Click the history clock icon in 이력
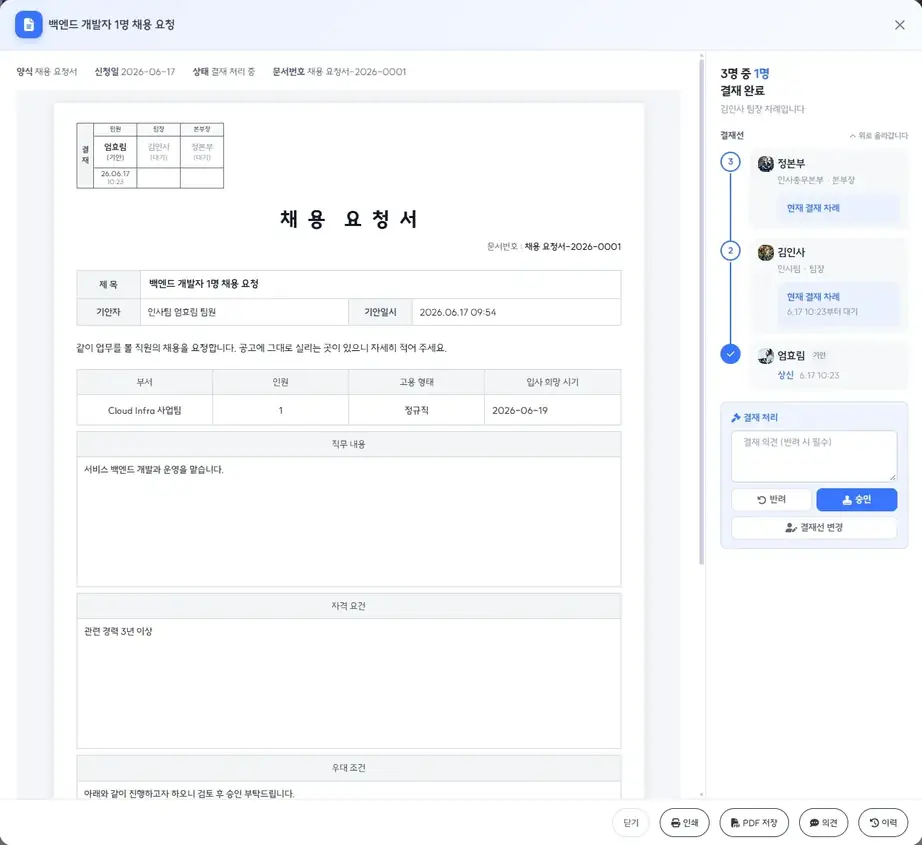Screen dimensions: 922x845 [x=874, y=823]
